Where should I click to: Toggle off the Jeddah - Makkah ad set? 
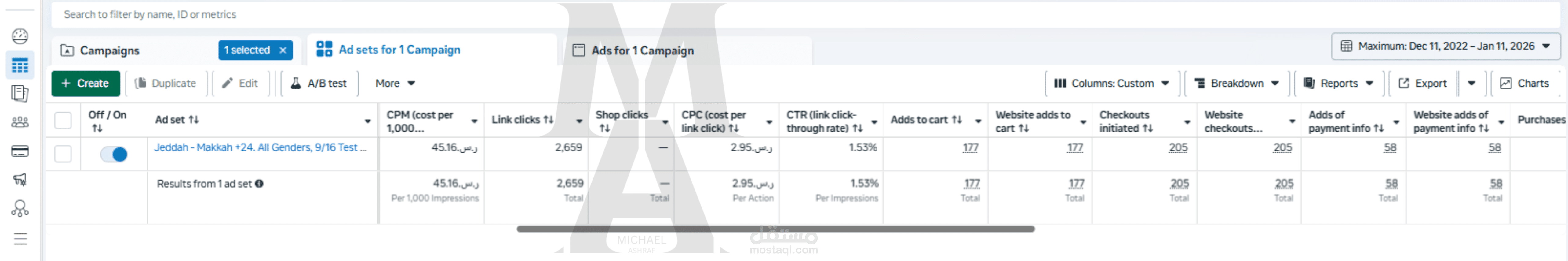[114, 154]
